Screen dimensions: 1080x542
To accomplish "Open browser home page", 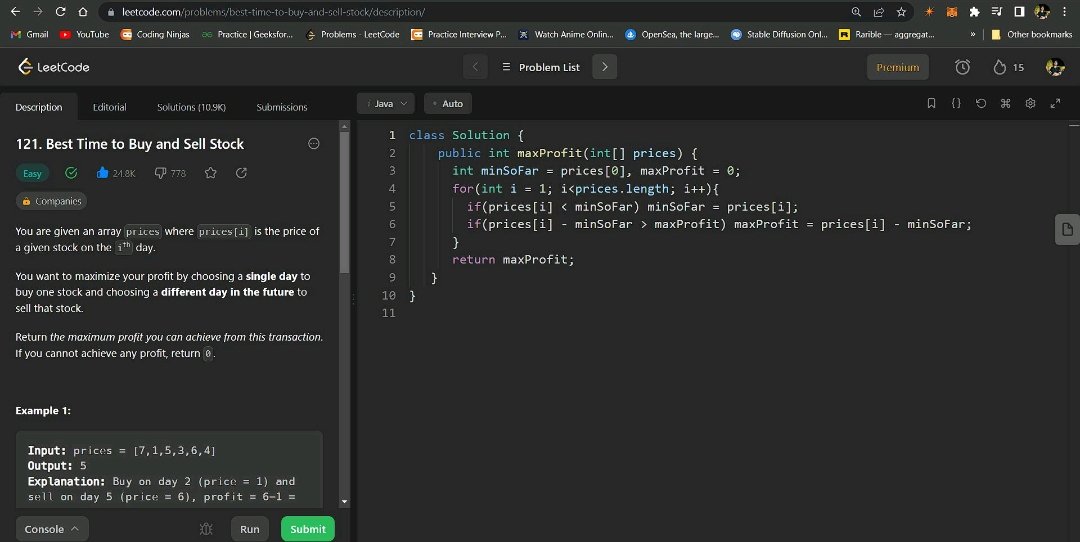I will pos(83,12).
